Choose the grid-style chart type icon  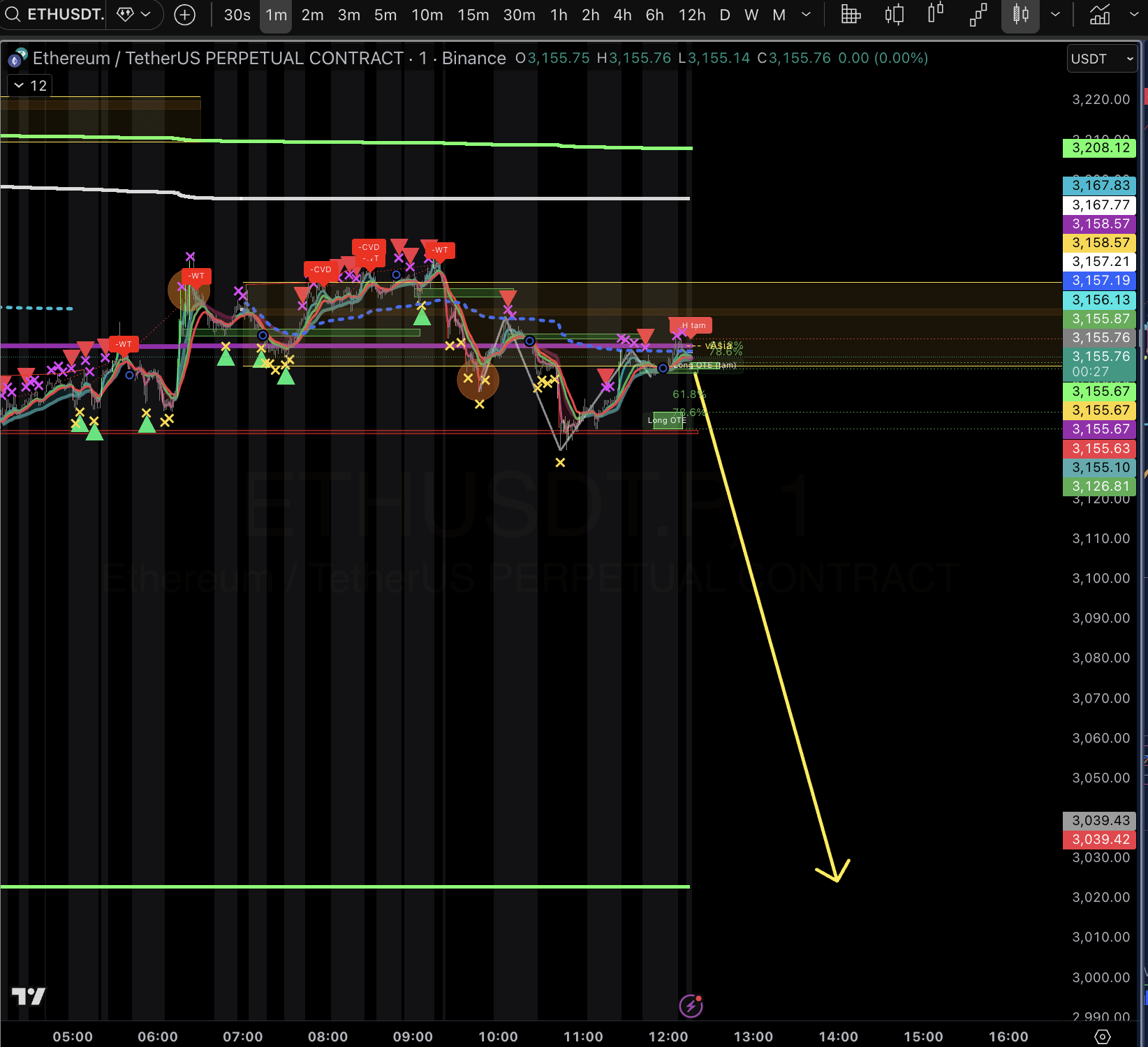(851, 15)
